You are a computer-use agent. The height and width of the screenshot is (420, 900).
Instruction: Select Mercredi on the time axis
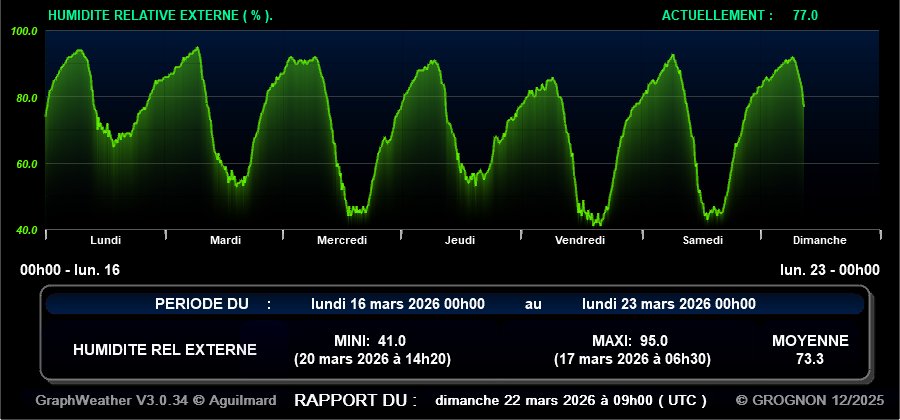(x=342, y=240)
